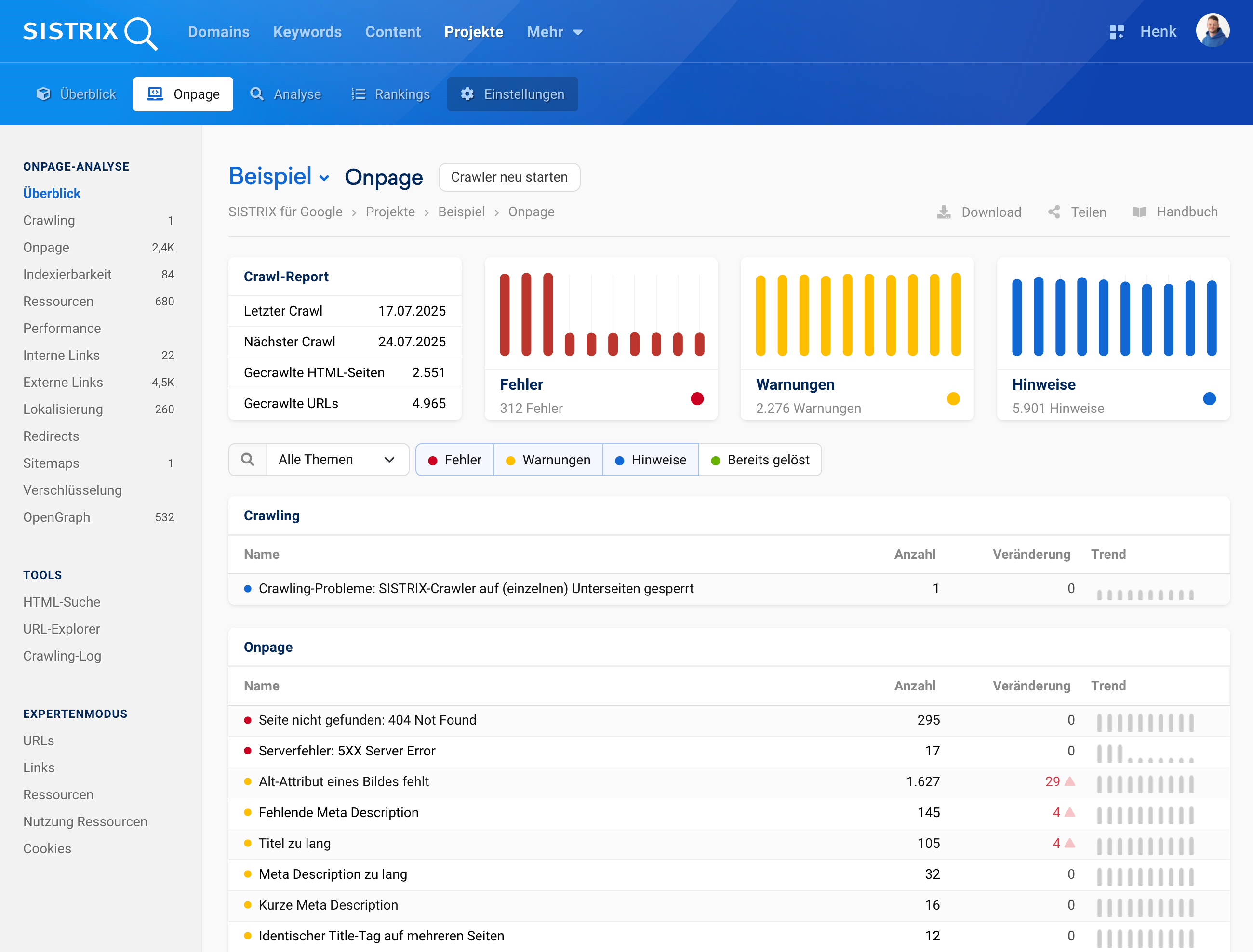Click the Teilen share icon
Viewport: 1253px width, 952px height.
coord(1053,212)
